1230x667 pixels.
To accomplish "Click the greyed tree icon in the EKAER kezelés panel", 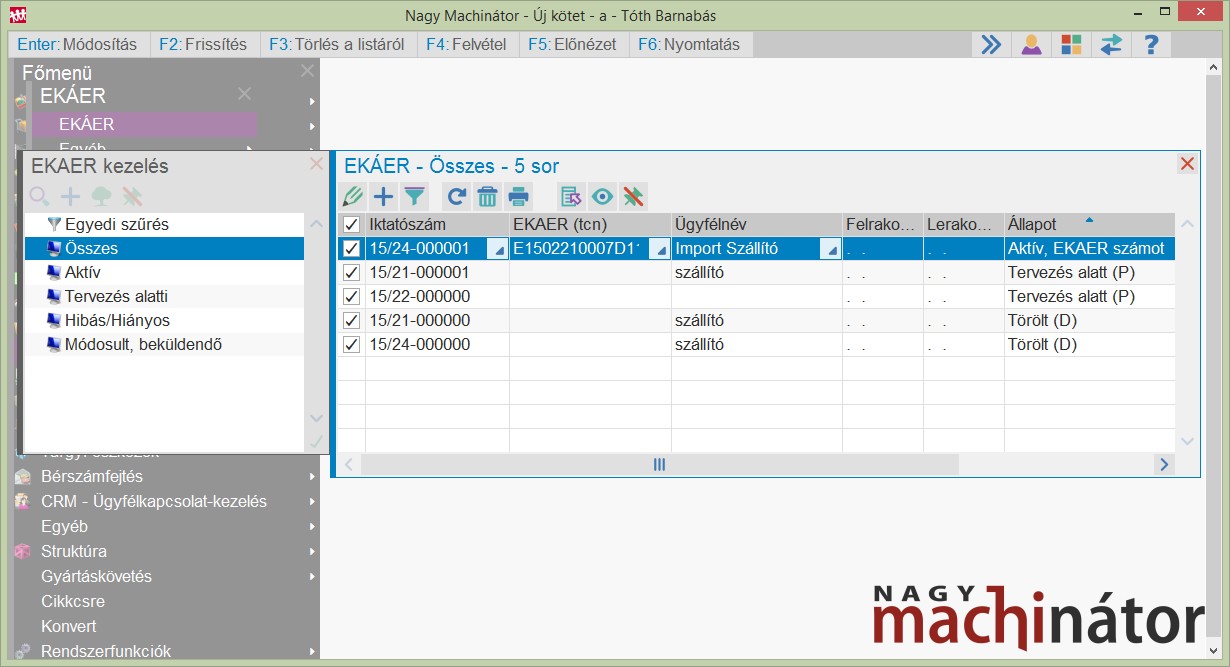I will tap(101, 196).
